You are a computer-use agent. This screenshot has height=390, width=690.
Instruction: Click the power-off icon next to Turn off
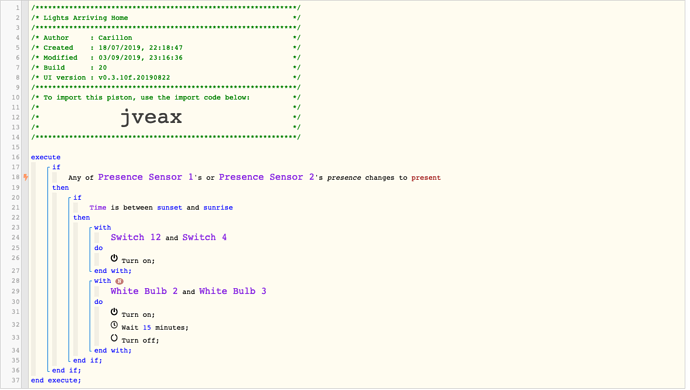[x=114, y=338]
